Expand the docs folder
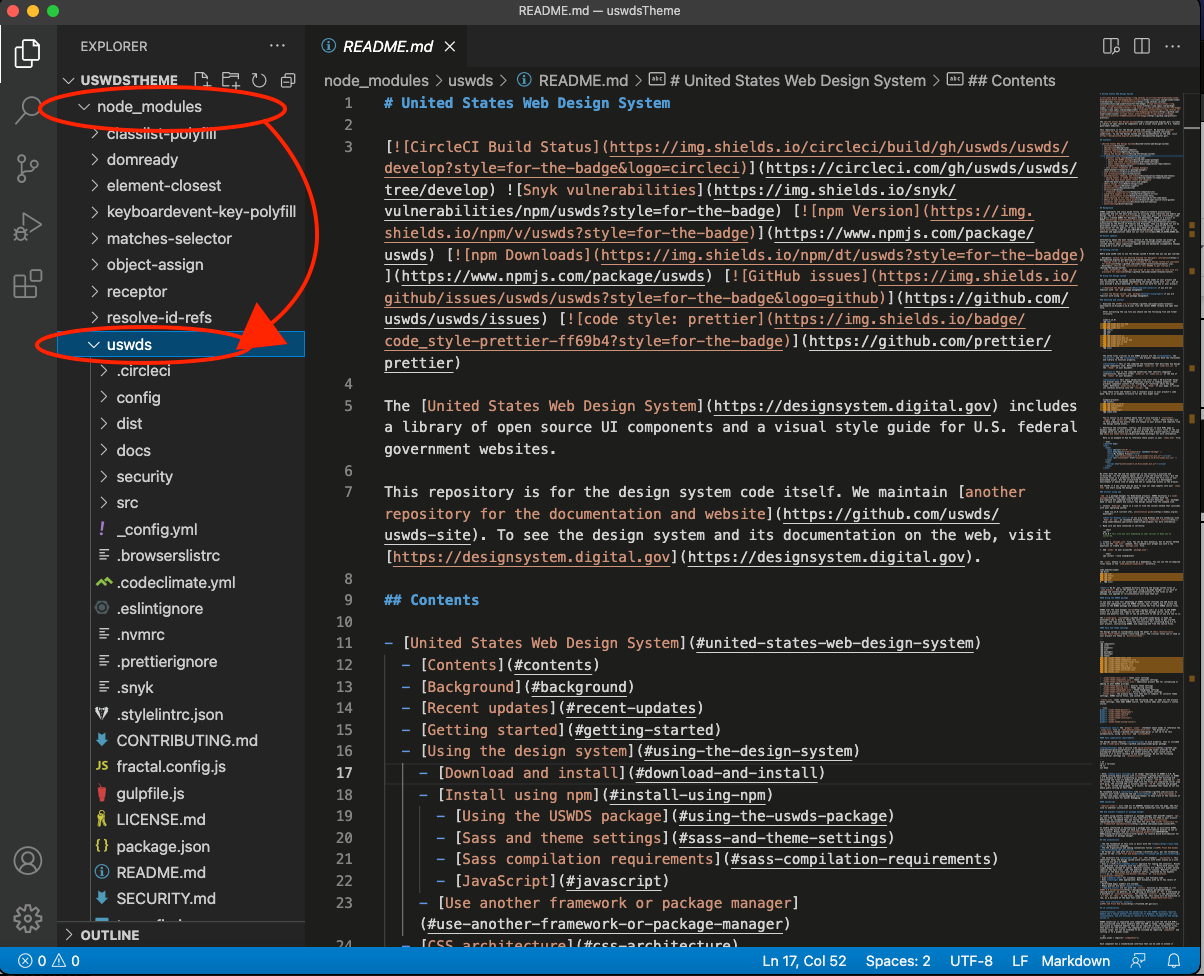This screenshot has width=1204, height=976. pyautogui.click(x=181, y=451)
